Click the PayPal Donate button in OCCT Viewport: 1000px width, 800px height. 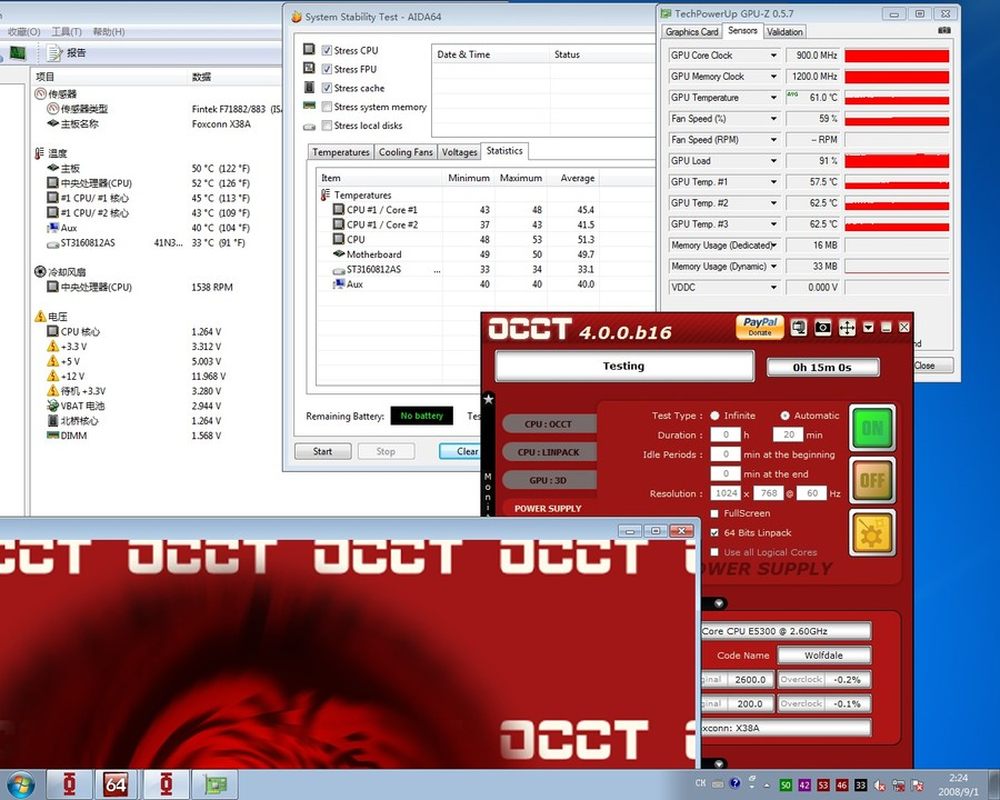point(759,327)
